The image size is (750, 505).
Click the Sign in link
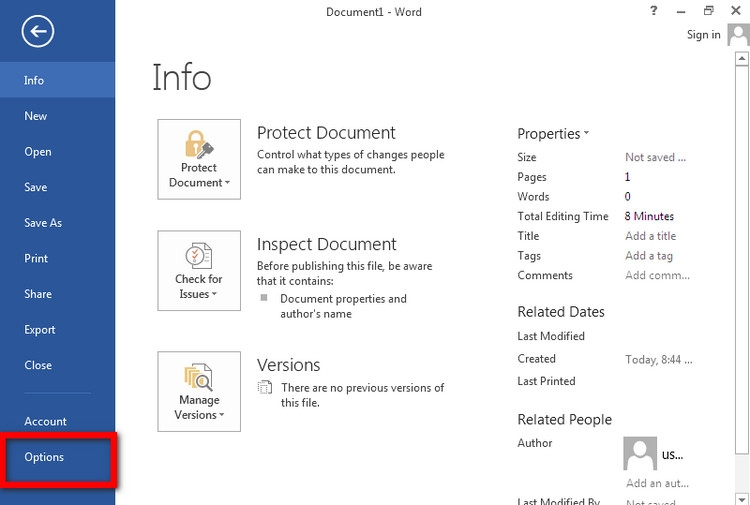click(x=703, y=35)
